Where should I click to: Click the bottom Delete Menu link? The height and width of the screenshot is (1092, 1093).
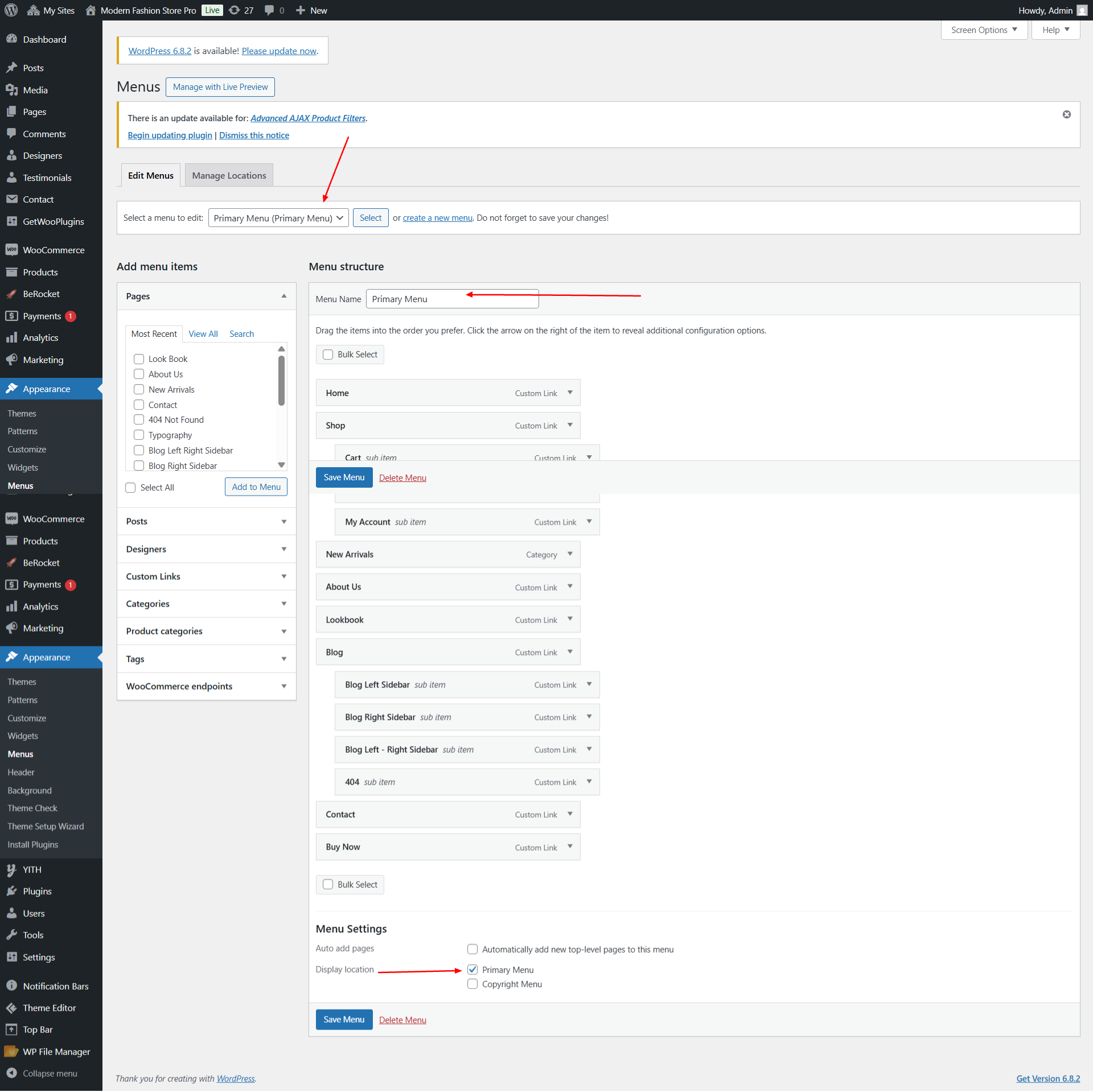tap(402, 1020)
